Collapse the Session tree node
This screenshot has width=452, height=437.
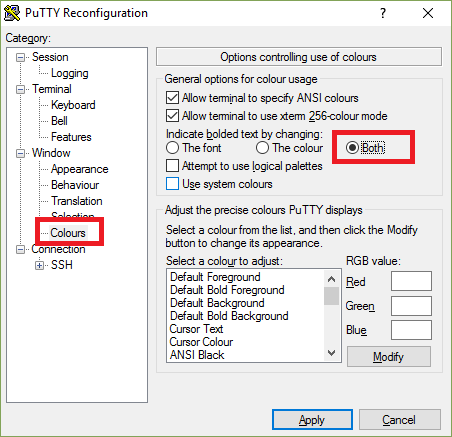point(21,58)
